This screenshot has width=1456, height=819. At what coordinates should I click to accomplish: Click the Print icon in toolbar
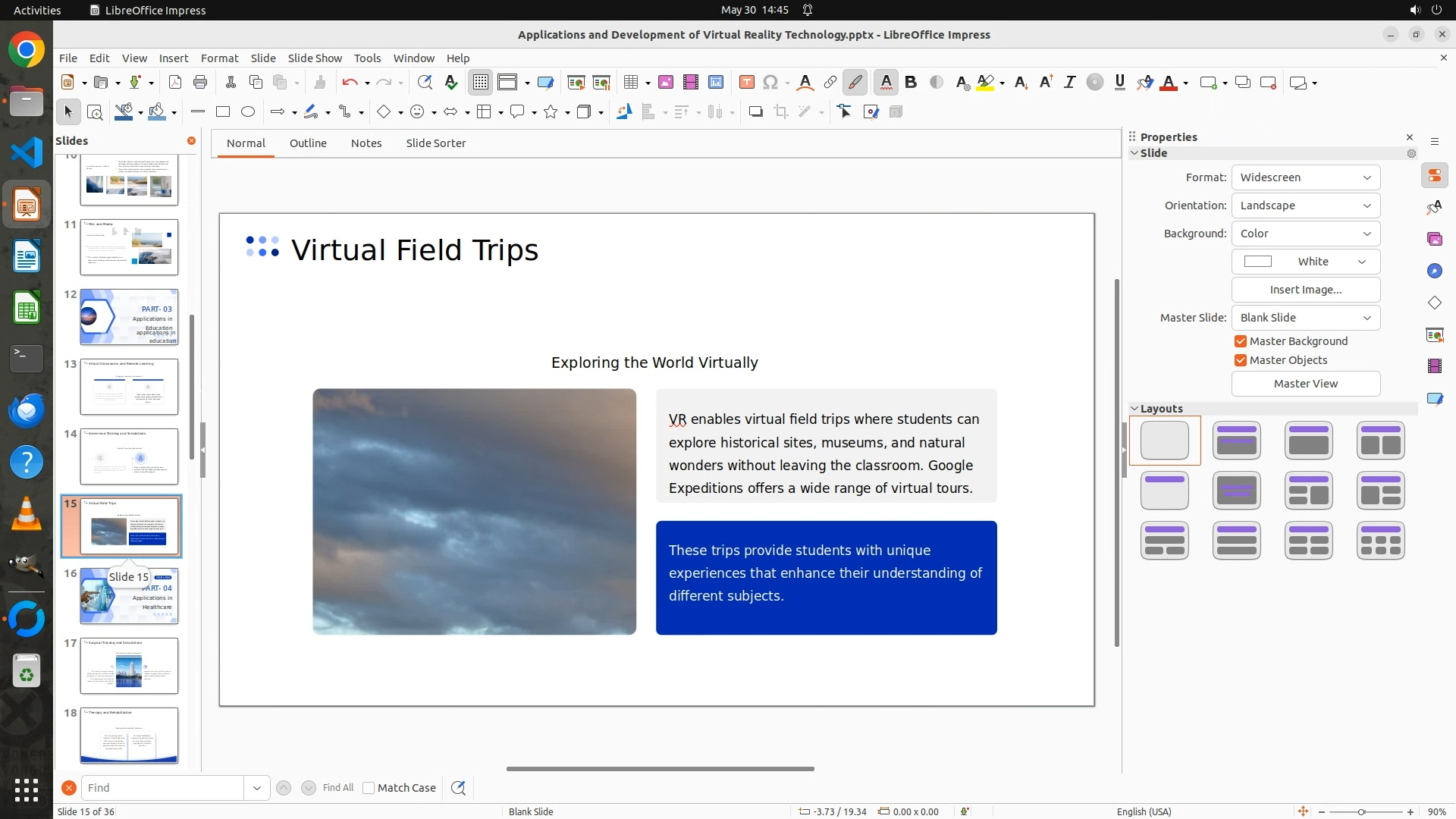tap(200, 83)
